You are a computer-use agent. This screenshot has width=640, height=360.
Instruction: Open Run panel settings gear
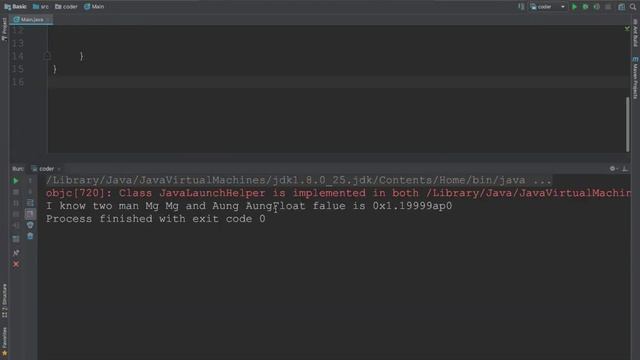pyautogui.click(x=612, y=169)
